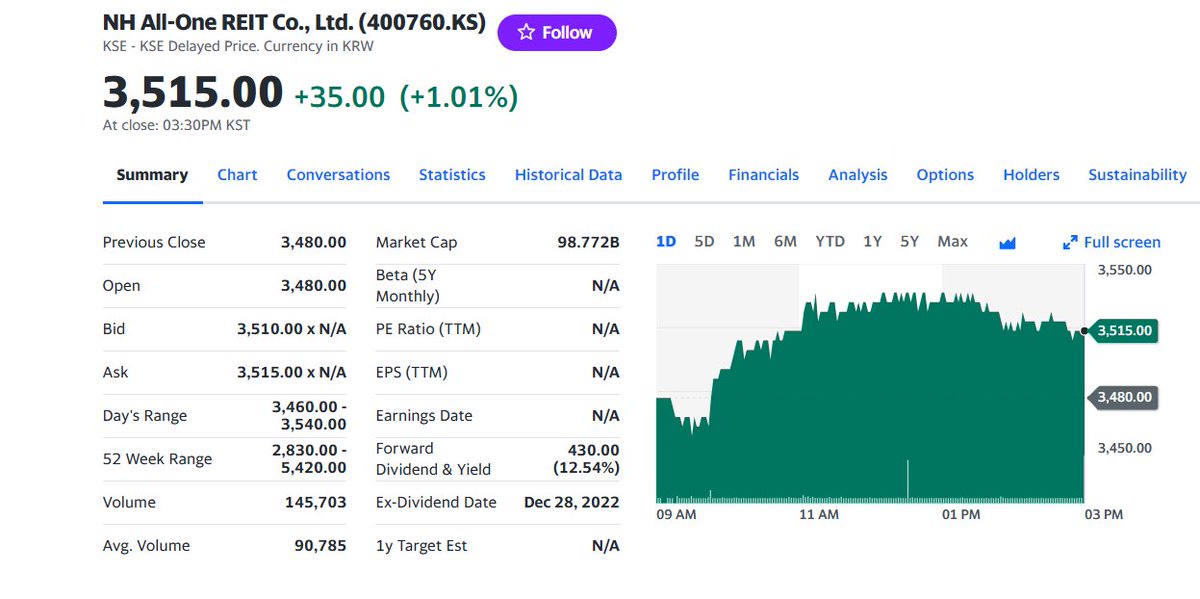Image resolution: width=1200 pixels, height=599 pixels.
Task: Open the mountain chart type icon
Action: (x=1007, y=242)
